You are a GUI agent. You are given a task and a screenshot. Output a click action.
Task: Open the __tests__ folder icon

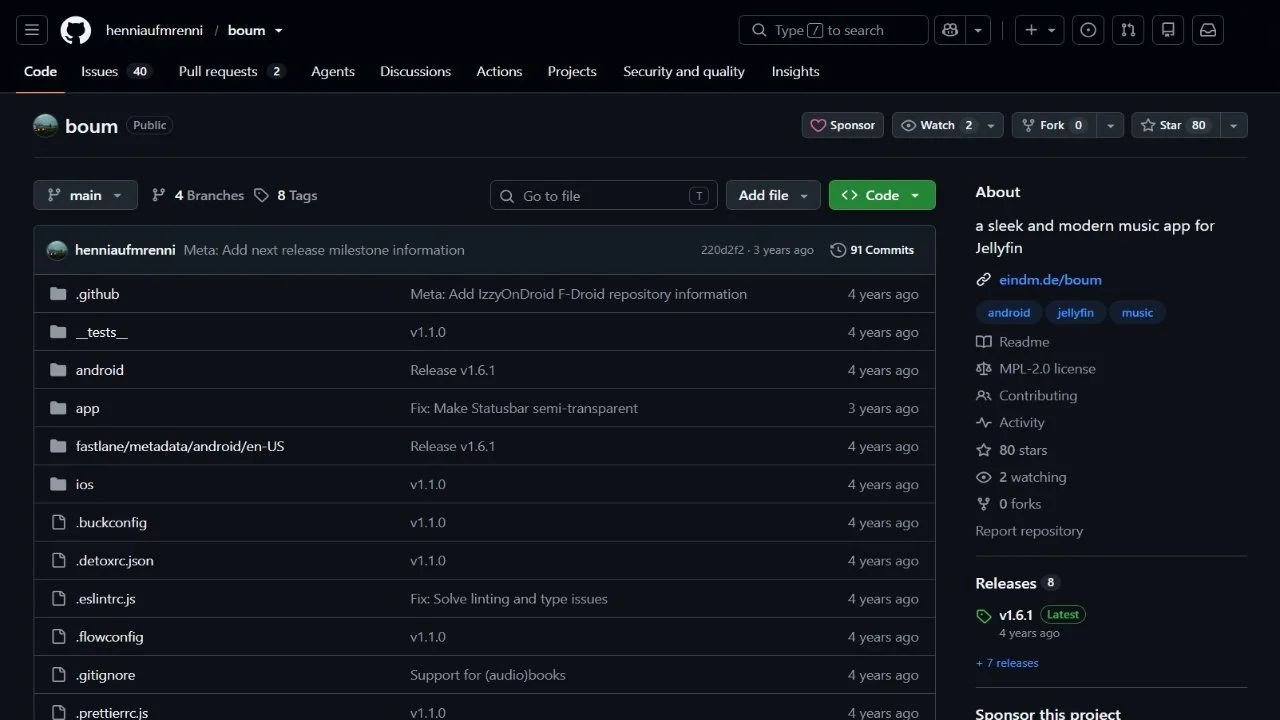[58, 332]
